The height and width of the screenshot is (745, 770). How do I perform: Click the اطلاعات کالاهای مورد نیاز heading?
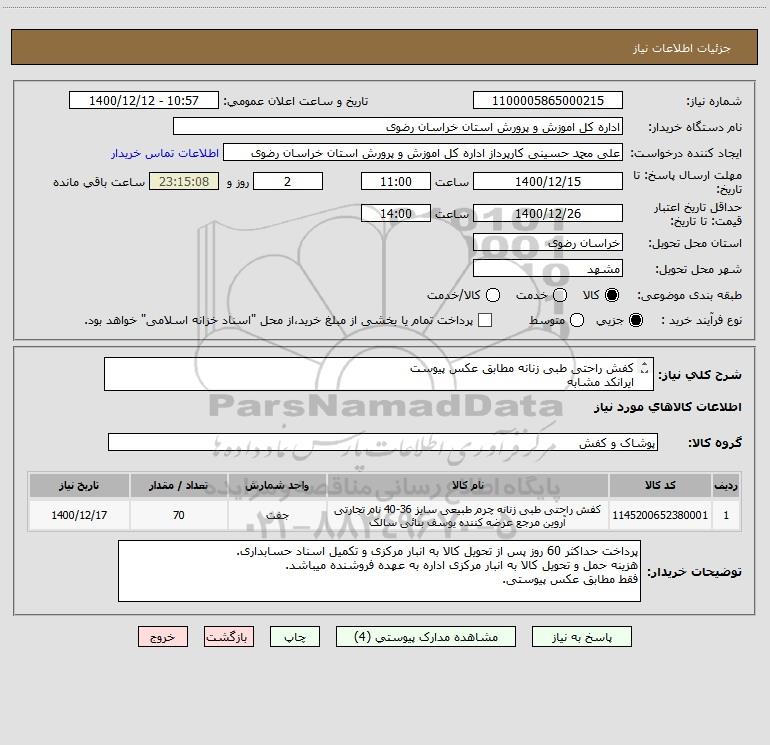(x=668, y=407)
